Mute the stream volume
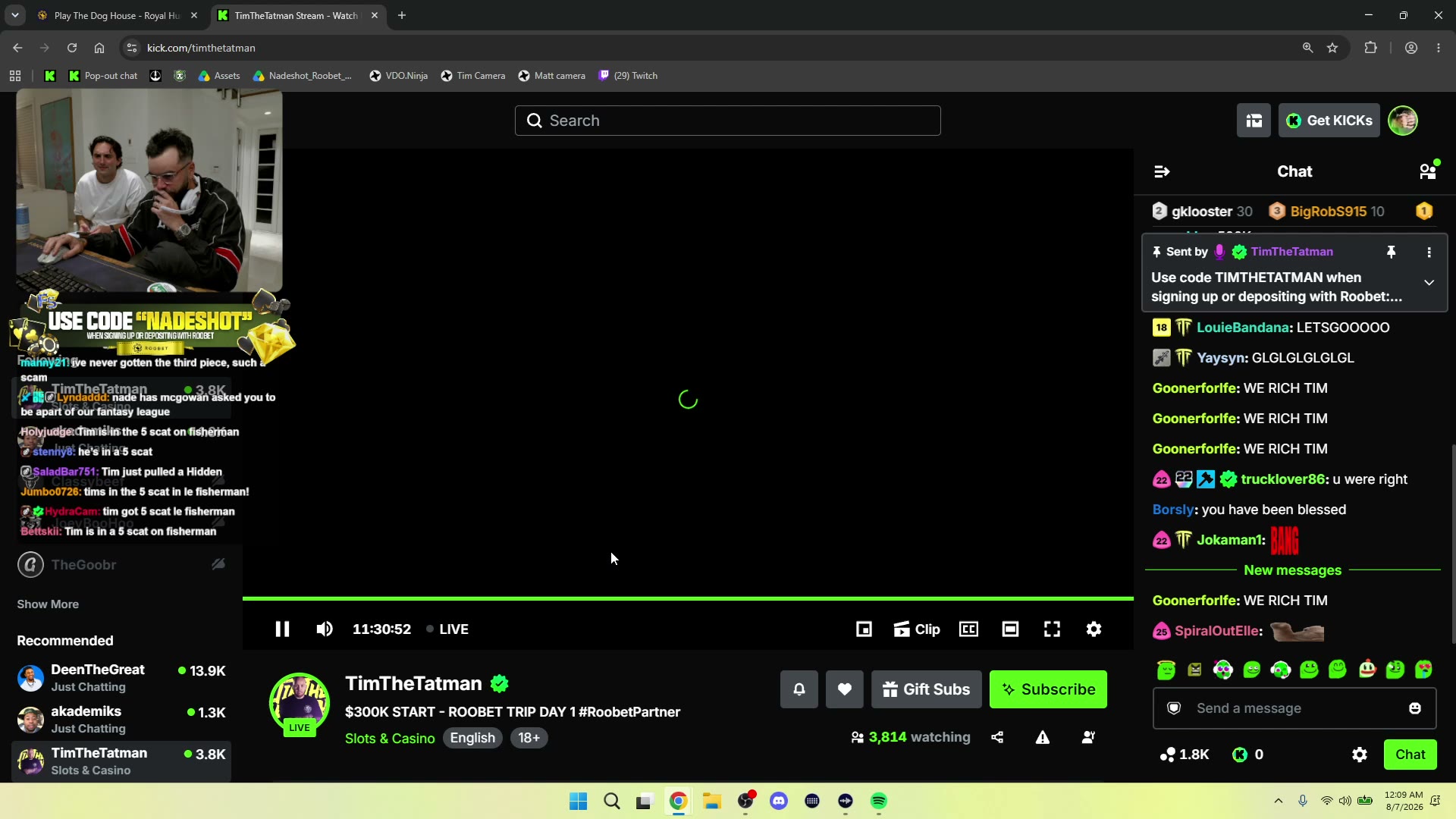The height and width of the screenshot is (819, 1456). pyautogui.click(x=325, y=629)
